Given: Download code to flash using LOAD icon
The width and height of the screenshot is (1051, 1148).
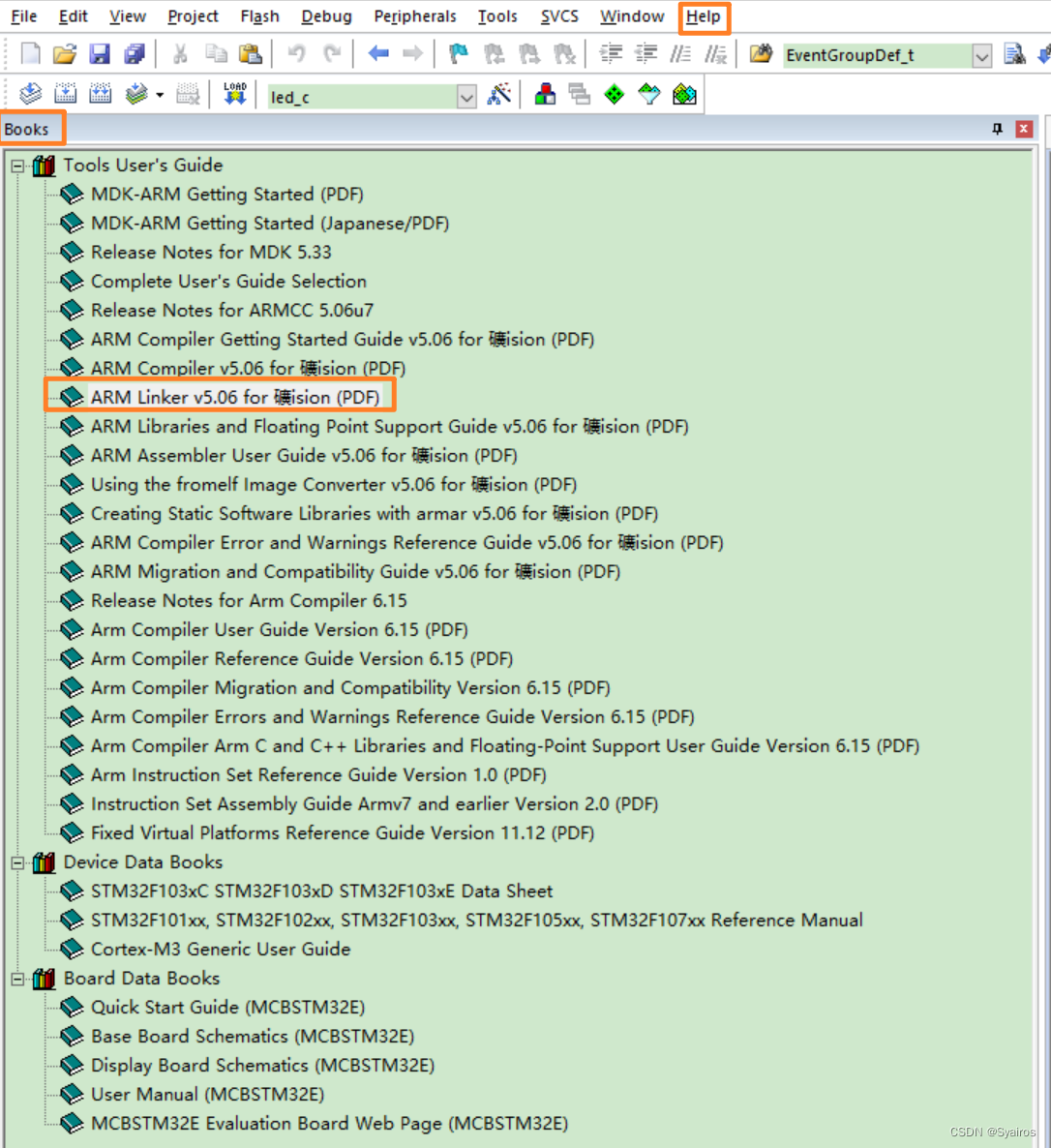Looking at the screenshot, I should click(x=234, y=94).
